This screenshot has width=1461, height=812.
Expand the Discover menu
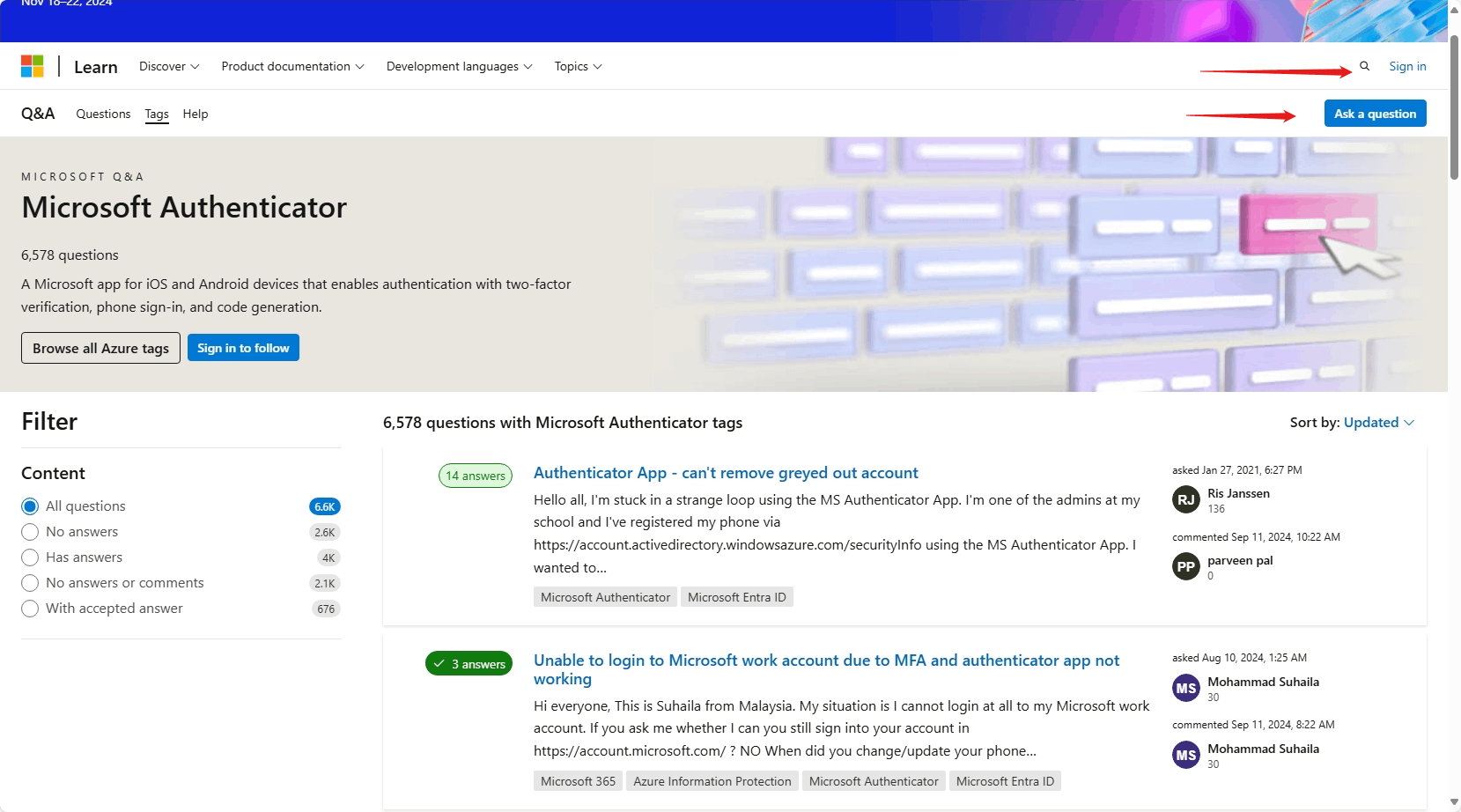coord(169,66)
